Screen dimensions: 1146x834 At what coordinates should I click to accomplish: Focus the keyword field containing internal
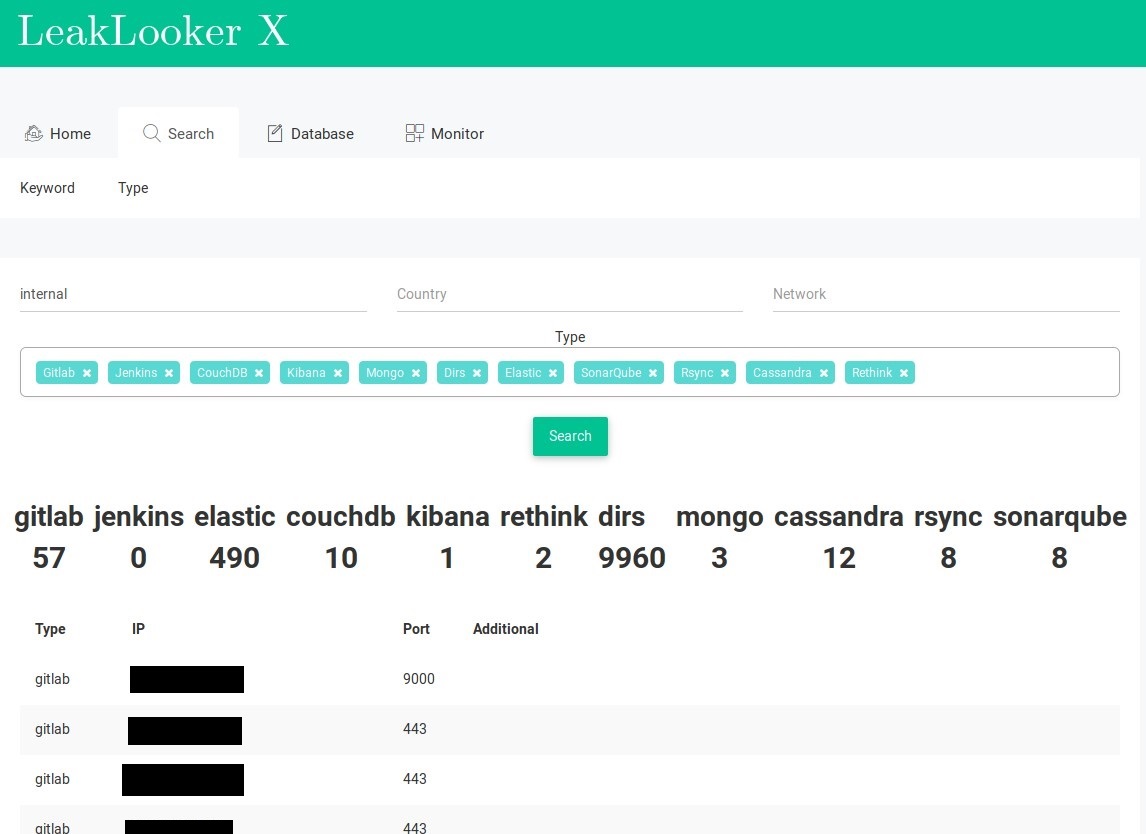coord(193,294)
